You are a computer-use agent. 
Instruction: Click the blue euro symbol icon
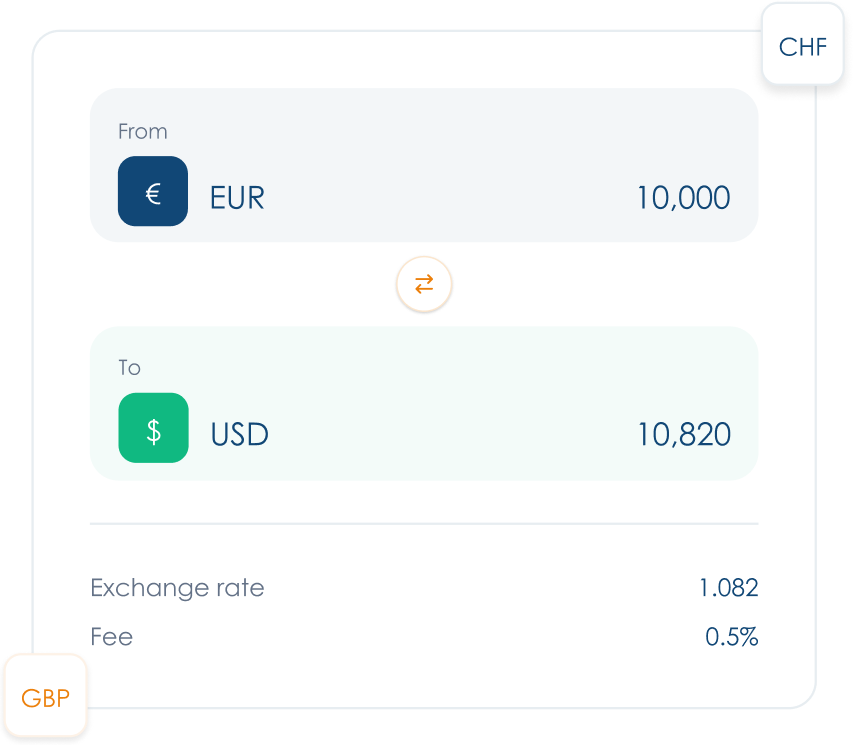(153, 191)
